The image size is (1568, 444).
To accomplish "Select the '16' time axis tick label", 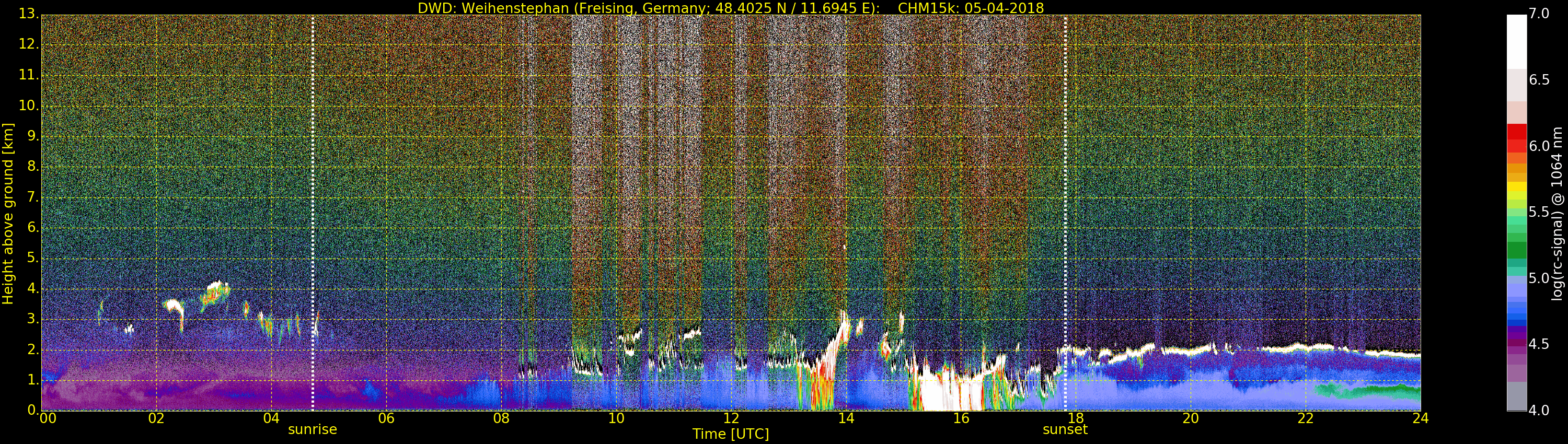I will (961, 418).
